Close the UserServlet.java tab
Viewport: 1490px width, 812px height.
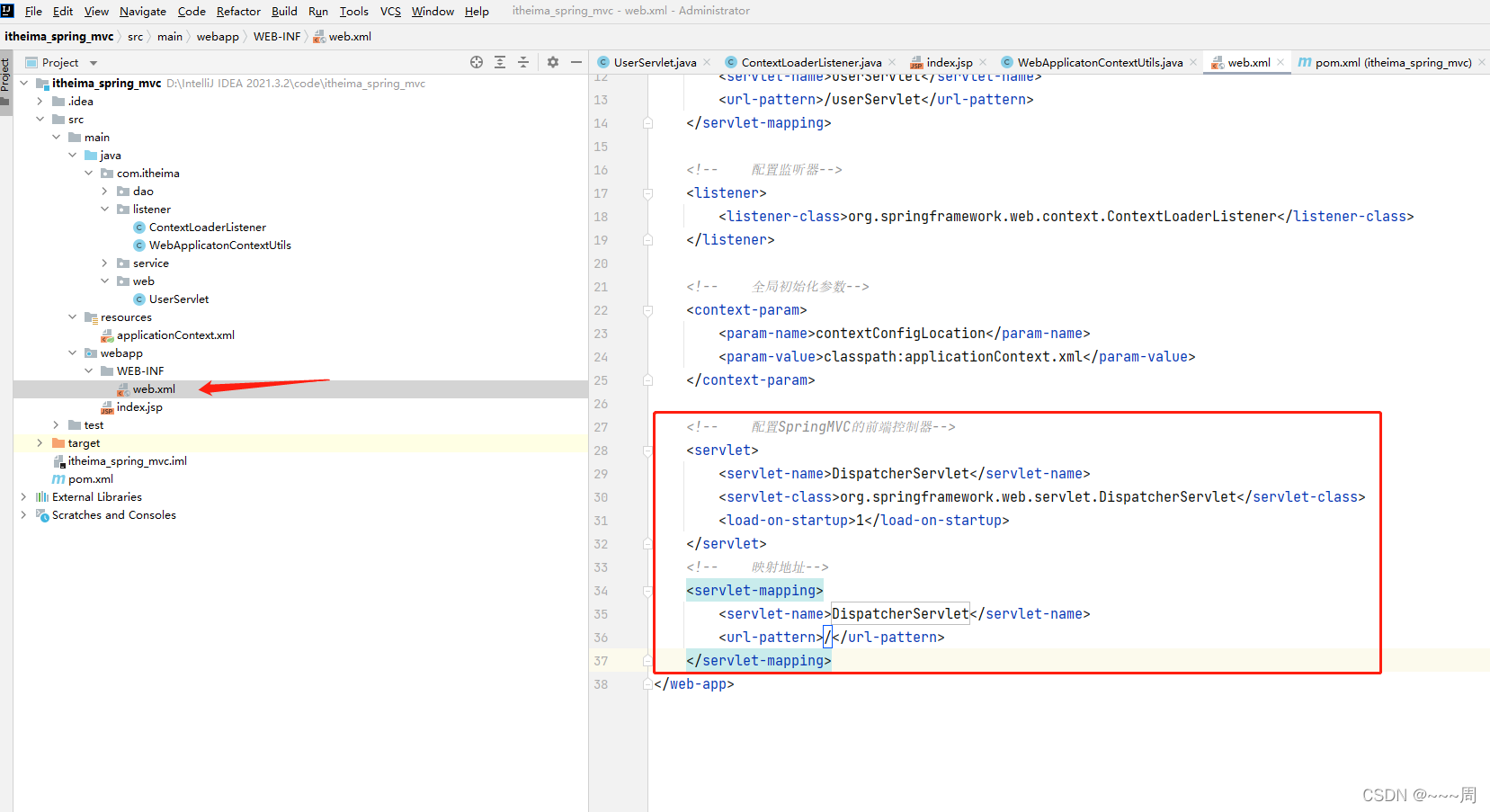click(707, 62)
